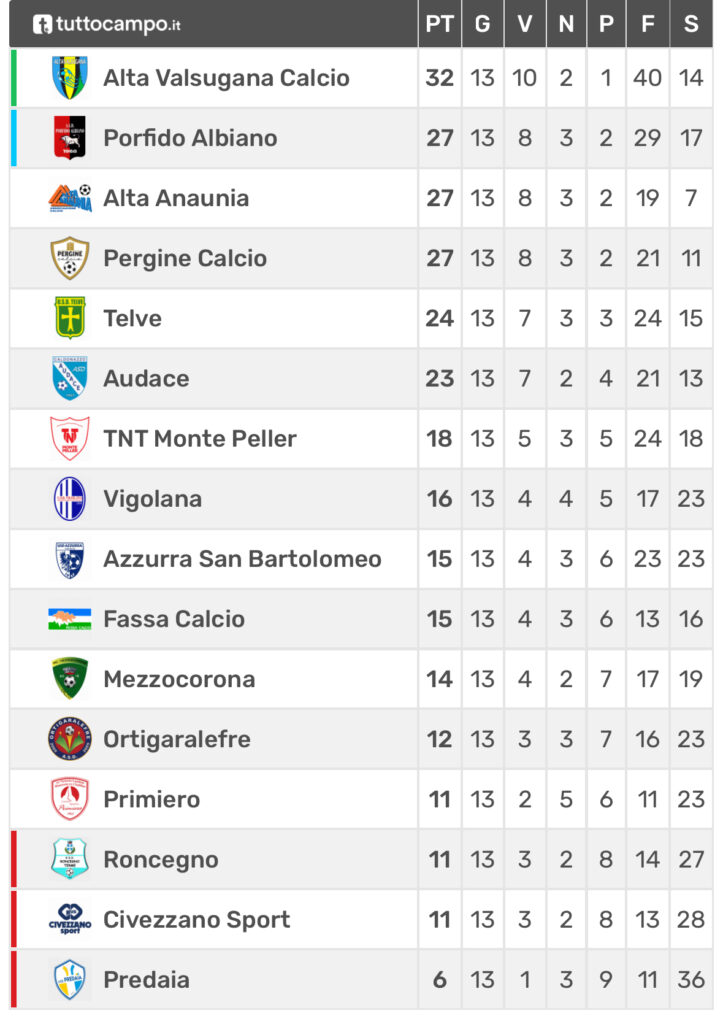Image resolution: width=723 pixels, height=1024 pixels.
Task: Open the Fassa Calcio flag logo
Action: (x=70, y=619)
